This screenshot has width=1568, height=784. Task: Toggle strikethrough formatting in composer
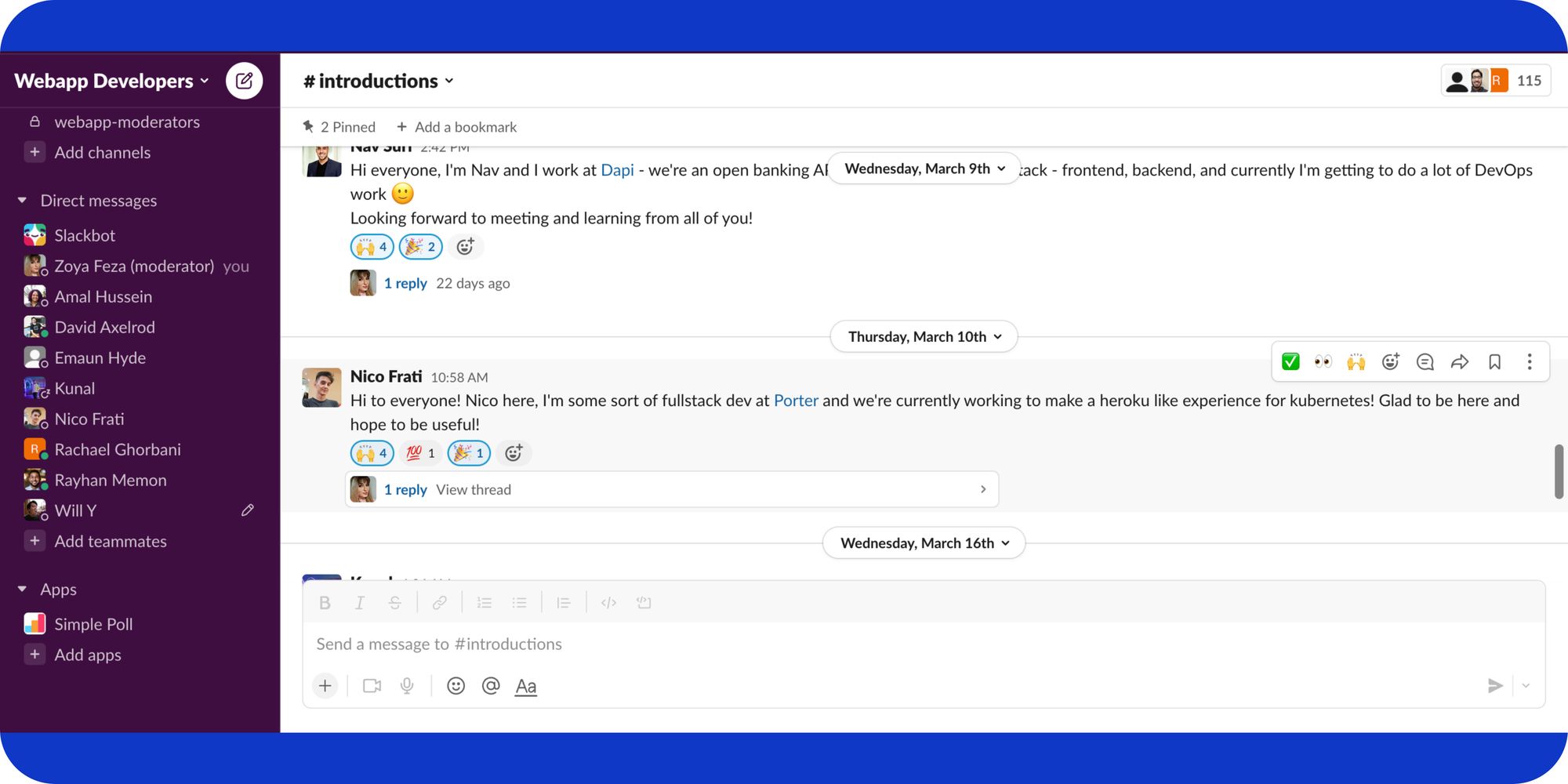[395, 603]
